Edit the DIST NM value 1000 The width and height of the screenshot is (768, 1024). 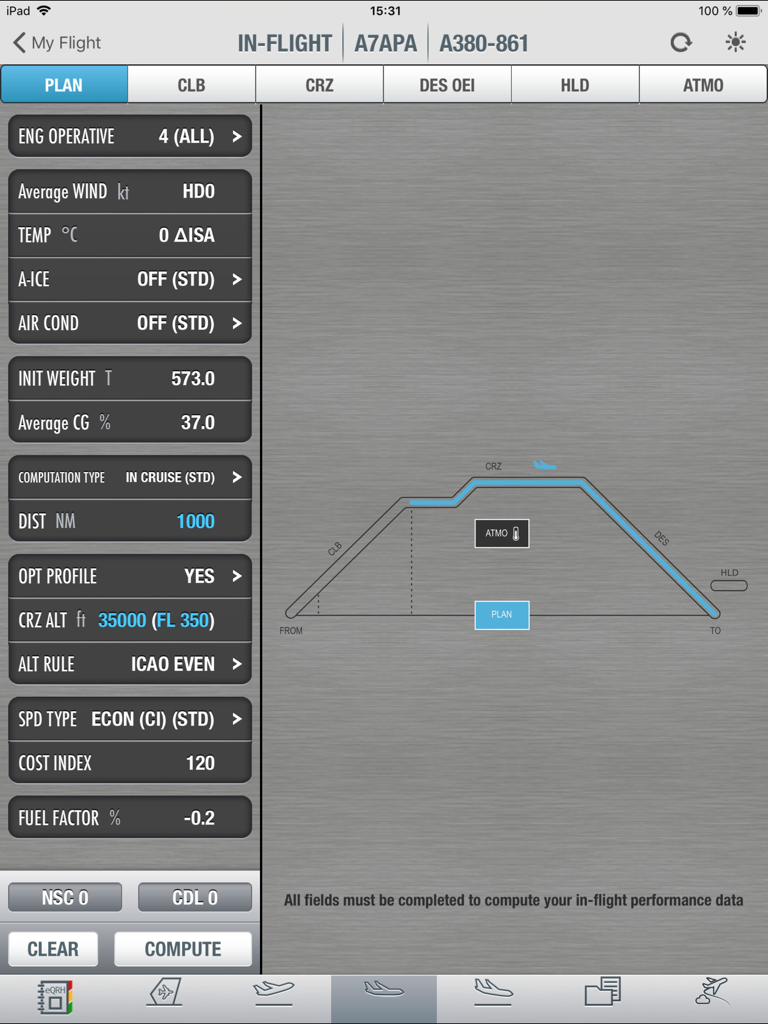pos(130,521)
